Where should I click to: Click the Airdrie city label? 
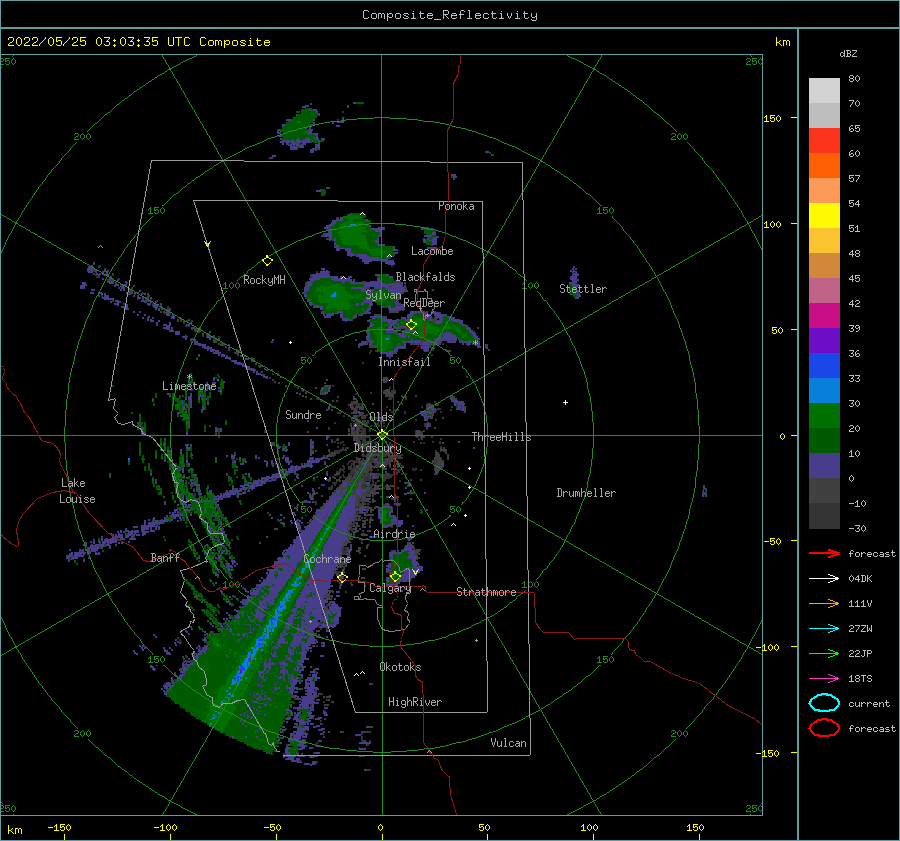[x=394, y=534]
